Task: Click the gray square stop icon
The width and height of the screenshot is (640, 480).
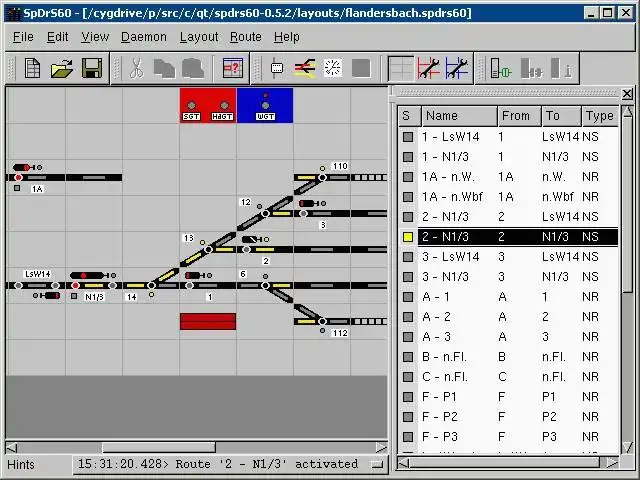Action: [361, 68]
